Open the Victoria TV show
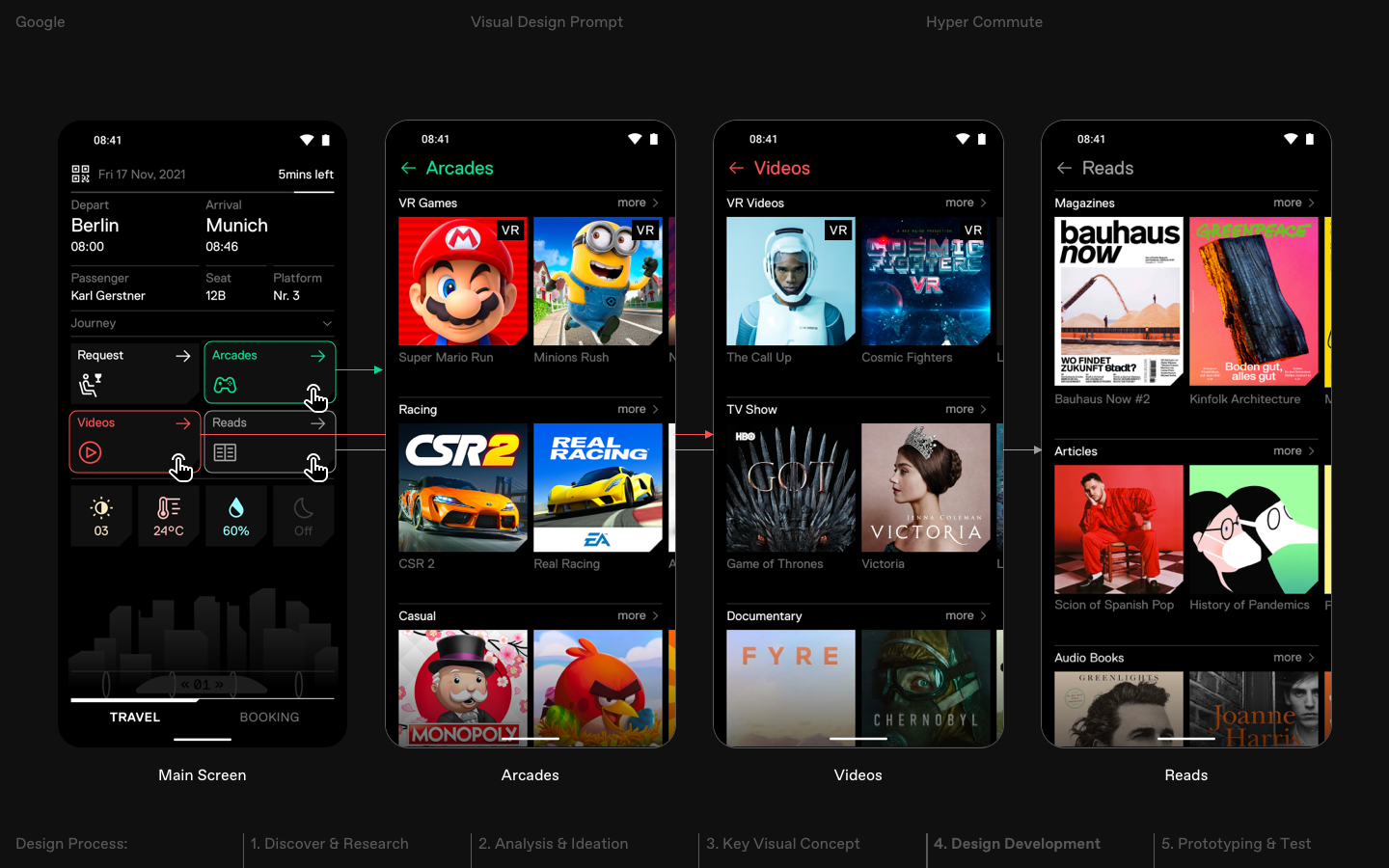Screen dimensions: 1389x868 (x=926, y=487)
